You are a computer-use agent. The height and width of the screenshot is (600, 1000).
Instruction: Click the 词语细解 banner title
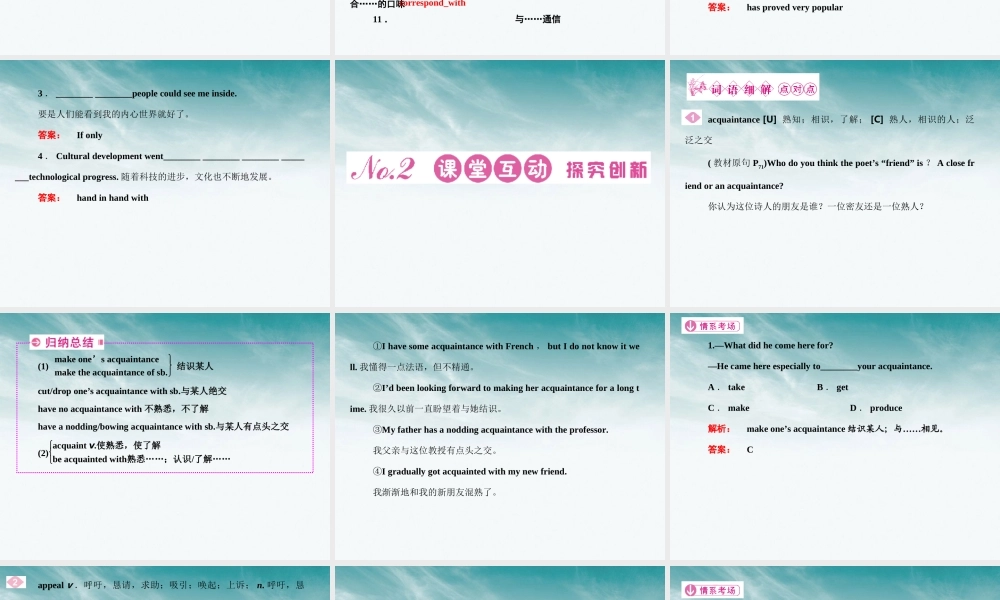click(x=741, y=89)
